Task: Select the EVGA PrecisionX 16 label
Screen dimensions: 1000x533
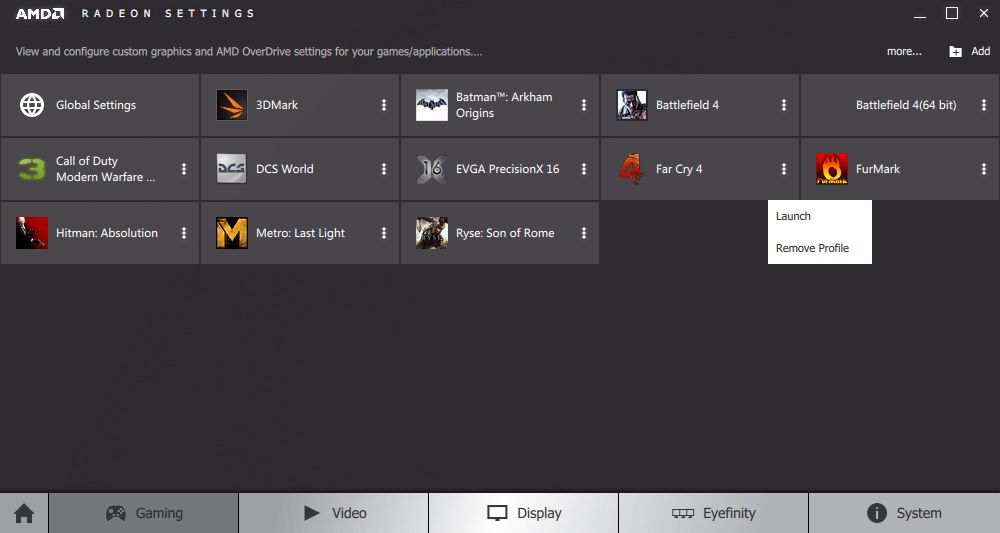Action: [507, 169]
